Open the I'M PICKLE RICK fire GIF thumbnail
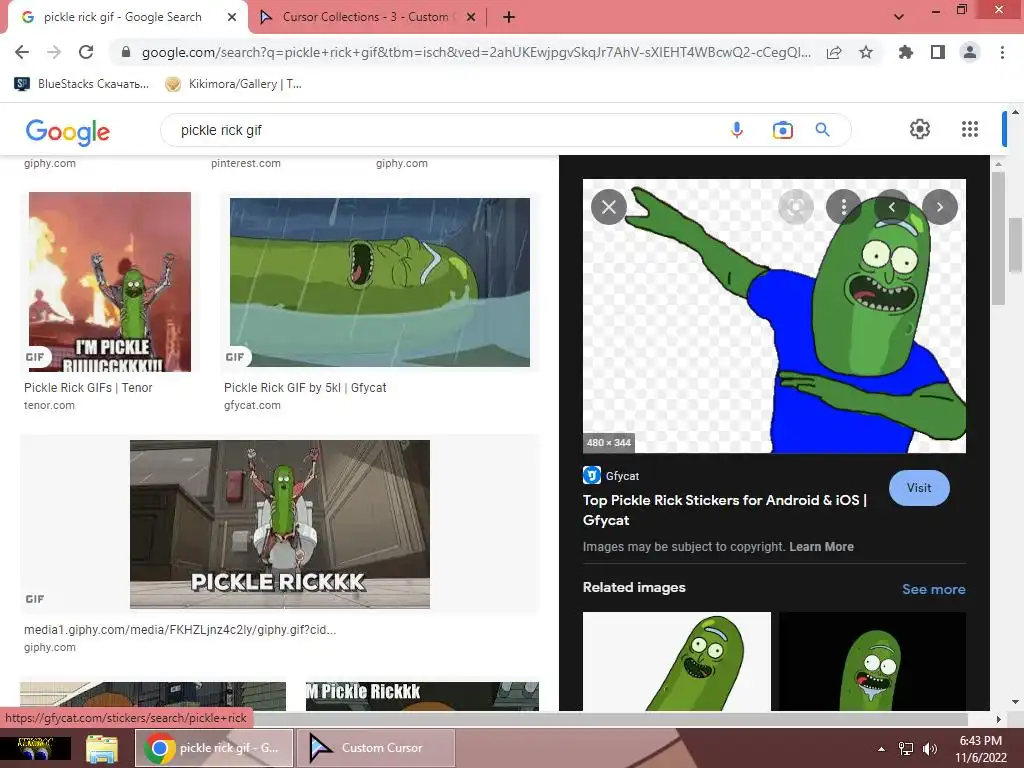Image resolution: width=1024 pixels, height=768 pixels. [110, 281]
